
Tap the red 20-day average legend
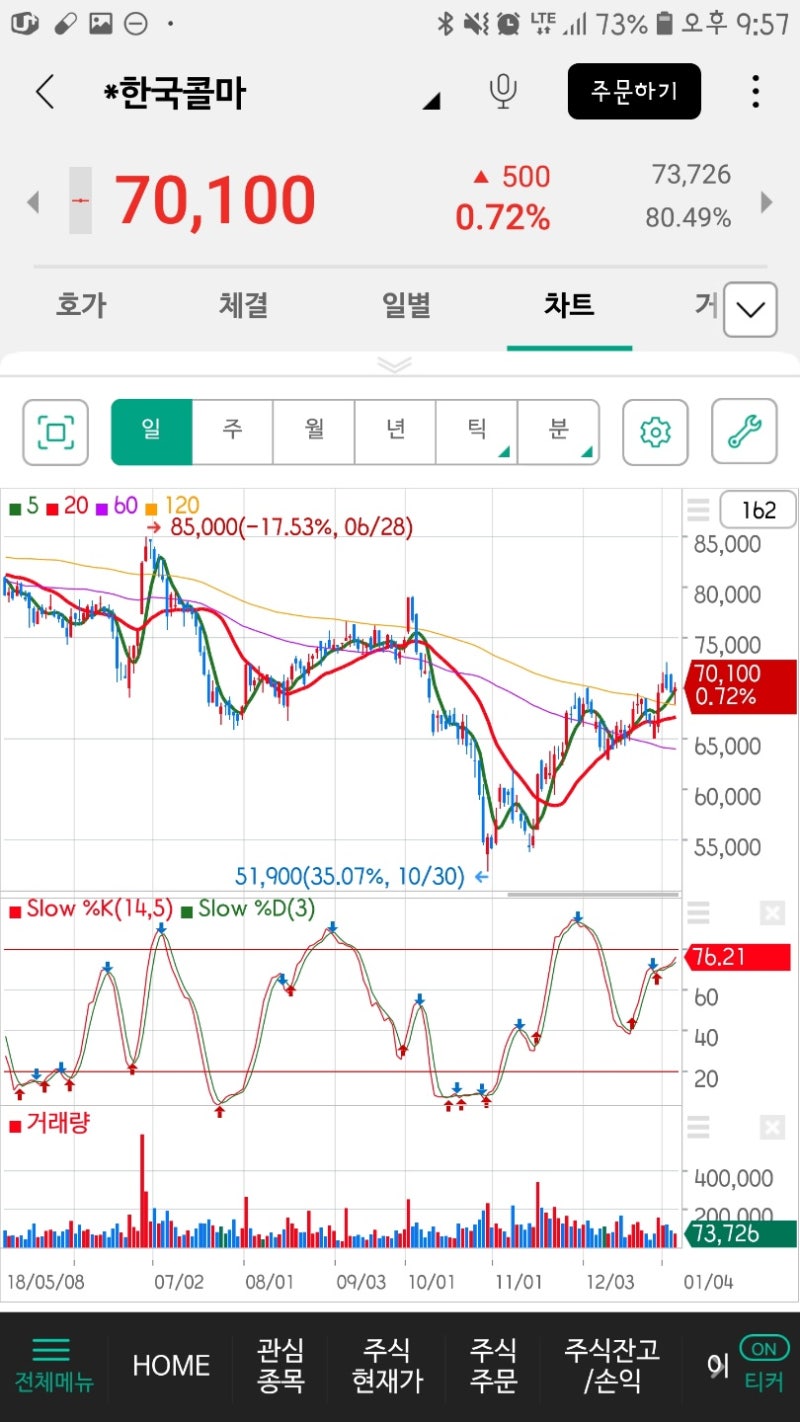(x=67, y=506)
